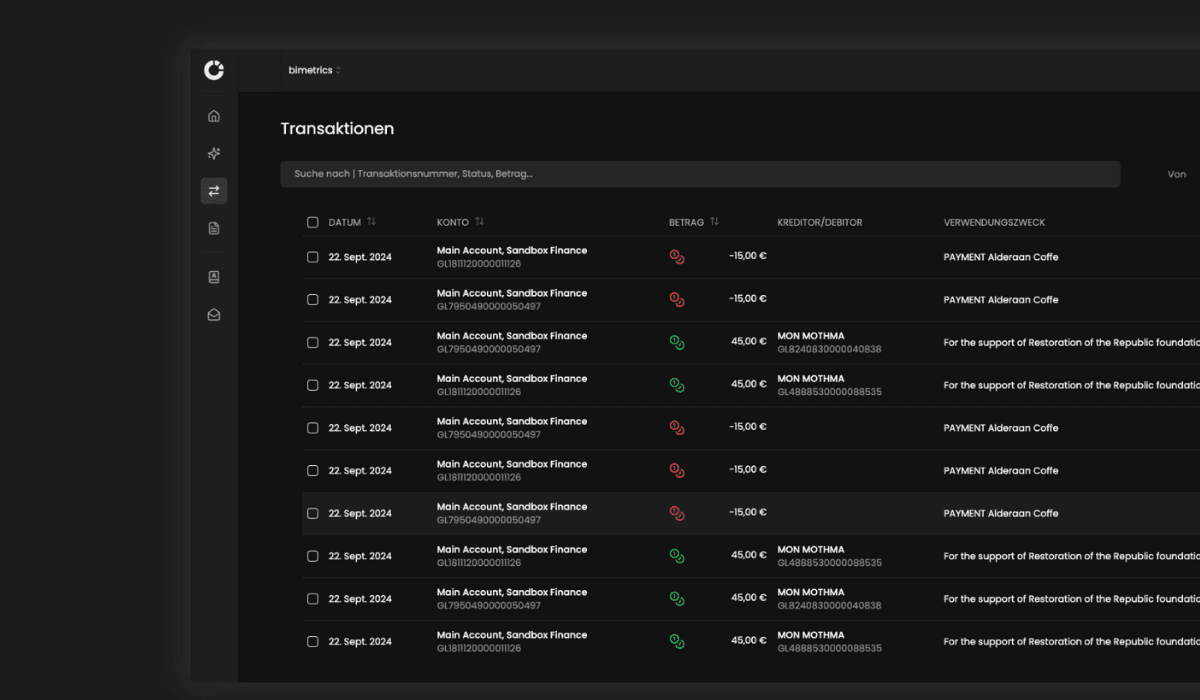Click first MON MOTHMA creditor entry
1200x700 pixels.
coord(811,337)
